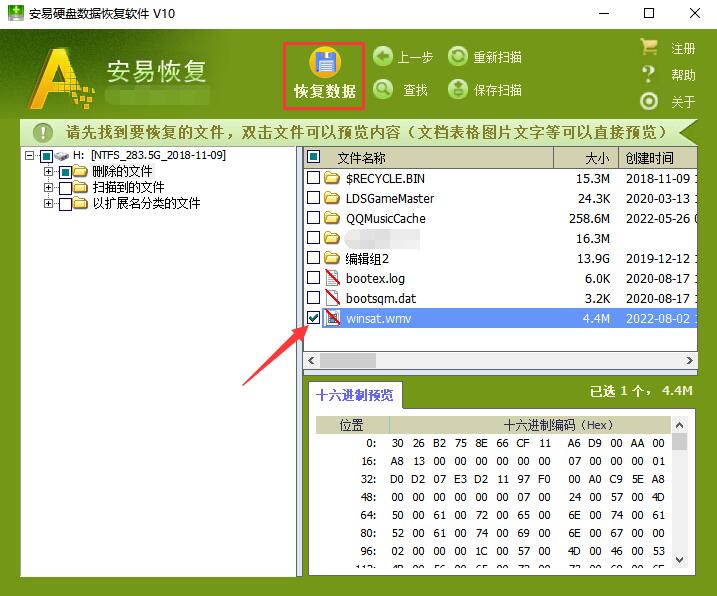Open the 注册 link
The width and height of the screenshot is (717, 596).
point(683,48)
